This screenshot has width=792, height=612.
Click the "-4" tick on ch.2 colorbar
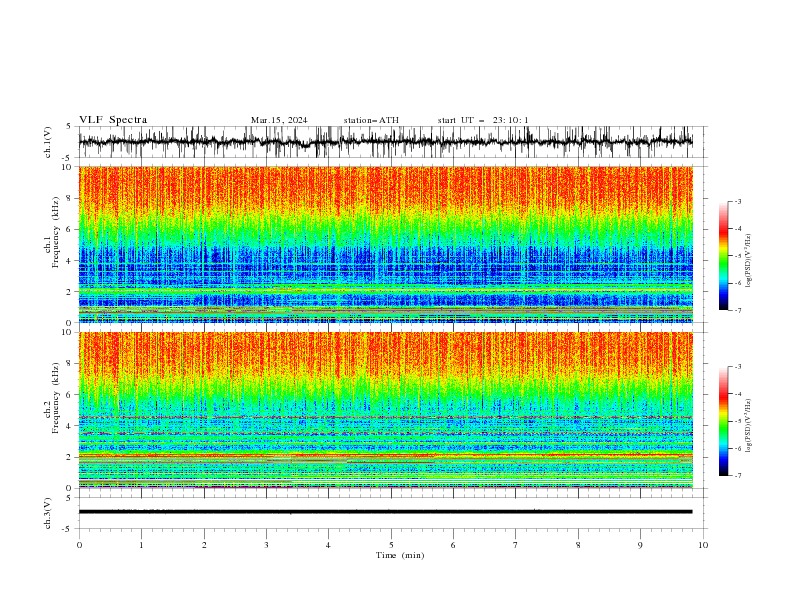tap(737, 394)
